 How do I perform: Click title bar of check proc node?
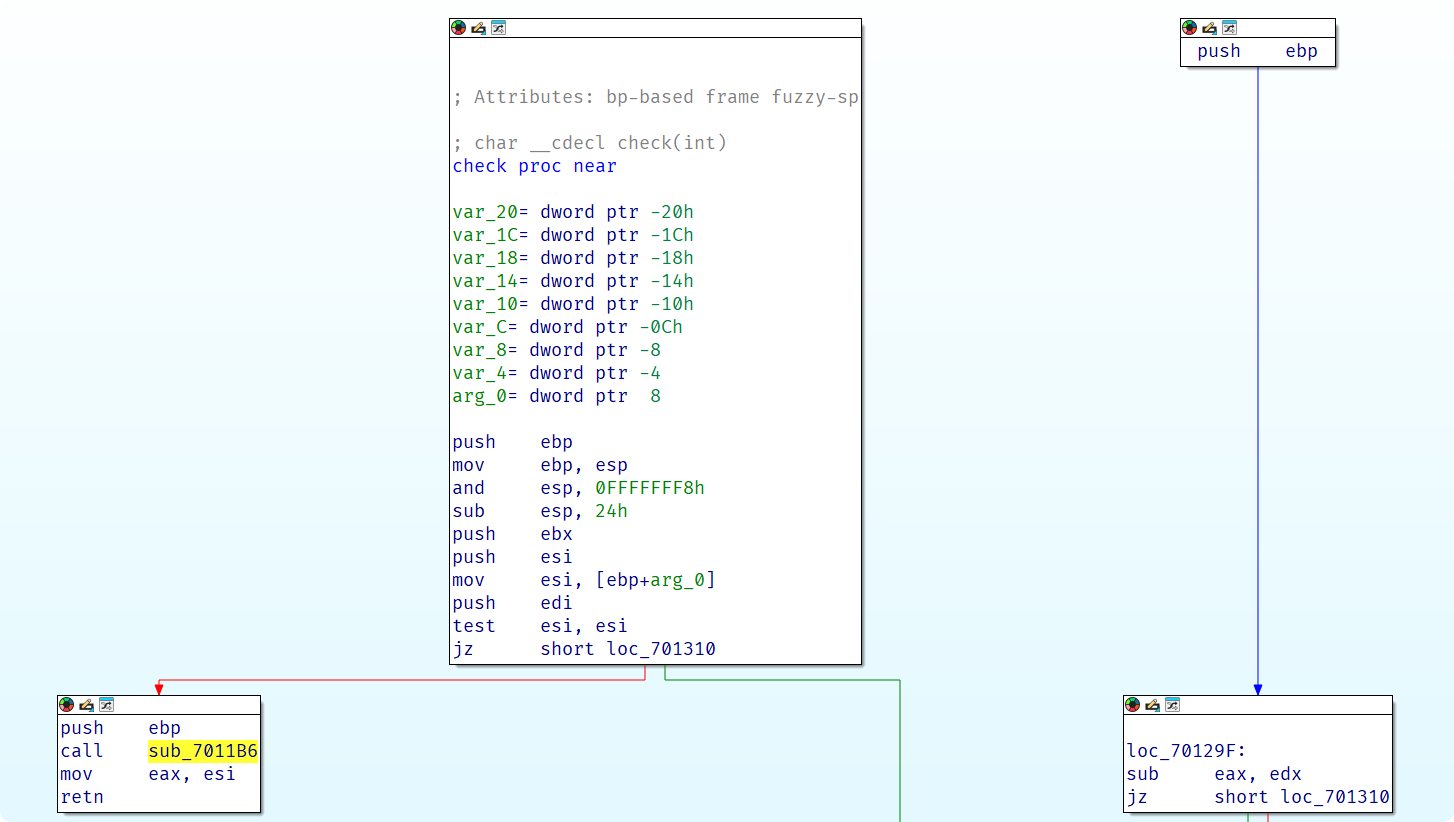pos(655,28)
